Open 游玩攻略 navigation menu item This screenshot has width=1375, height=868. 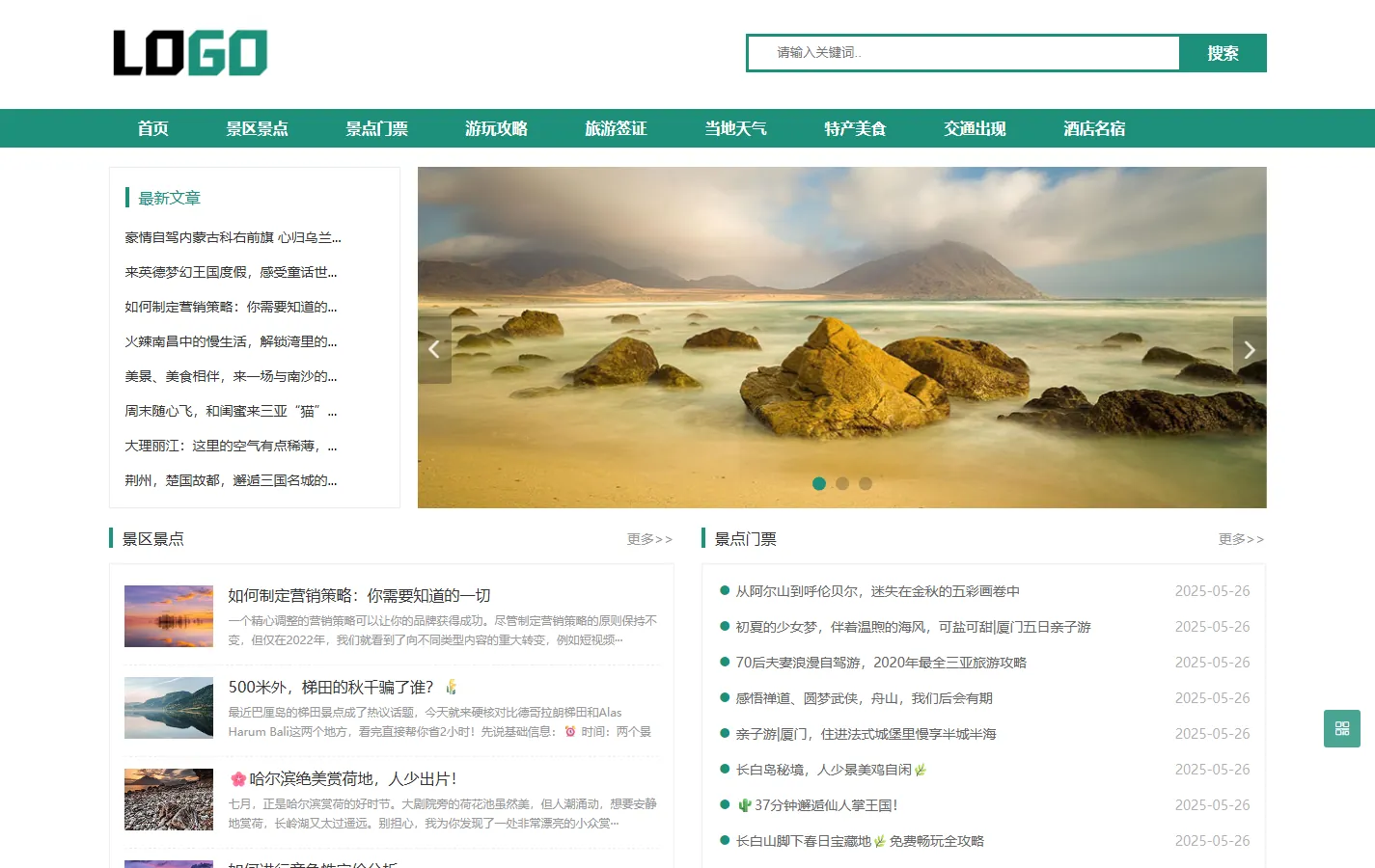click(x=496, y=128)
